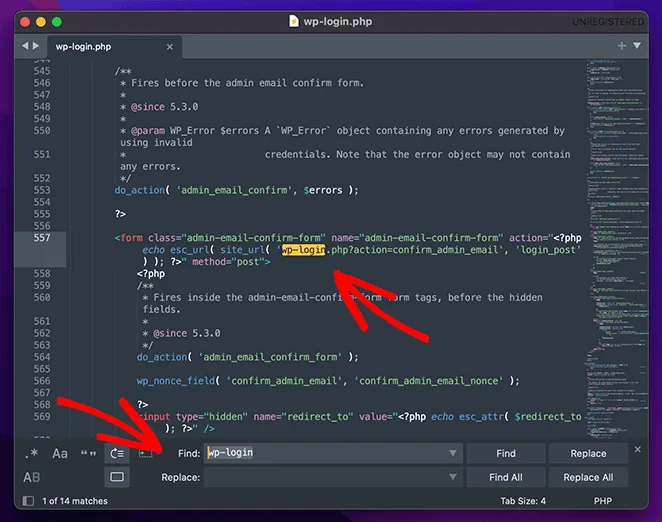The image size is (662, 522).
Task: Close the wp-login.php tab
Action: point(170,47)
